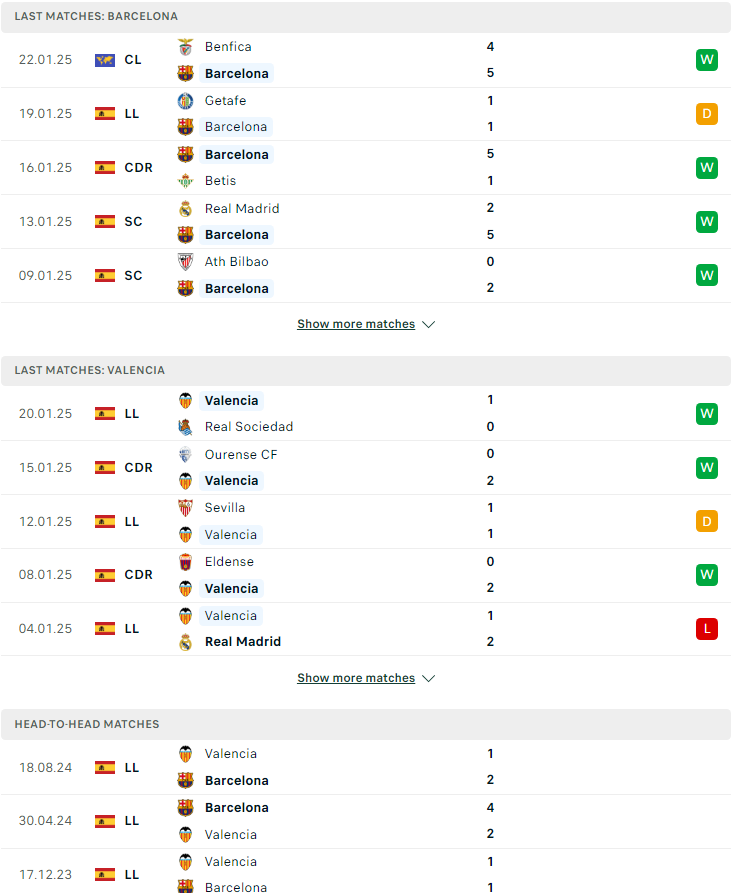The image size is (743, 893).
Task: Click the Benfica club crest icon
Action: pyautogui.click(x=185, y=47)
